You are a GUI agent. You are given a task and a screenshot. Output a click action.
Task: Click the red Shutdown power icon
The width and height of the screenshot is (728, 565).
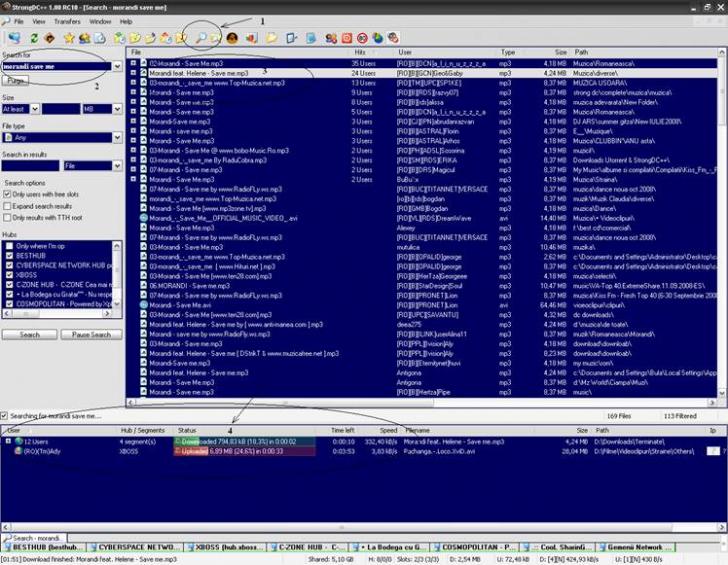click(x=345, y=38)
